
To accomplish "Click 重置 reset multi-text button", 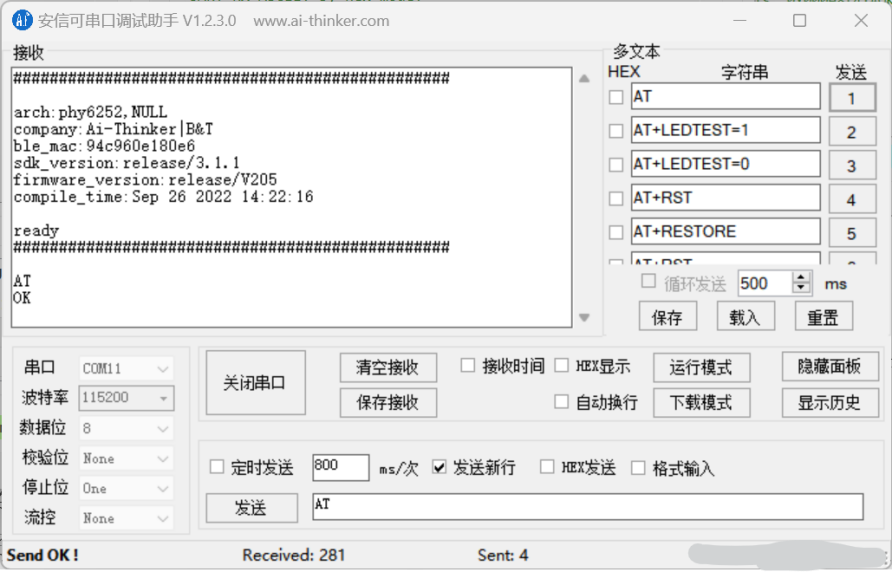I will click(x=824, y=317).
